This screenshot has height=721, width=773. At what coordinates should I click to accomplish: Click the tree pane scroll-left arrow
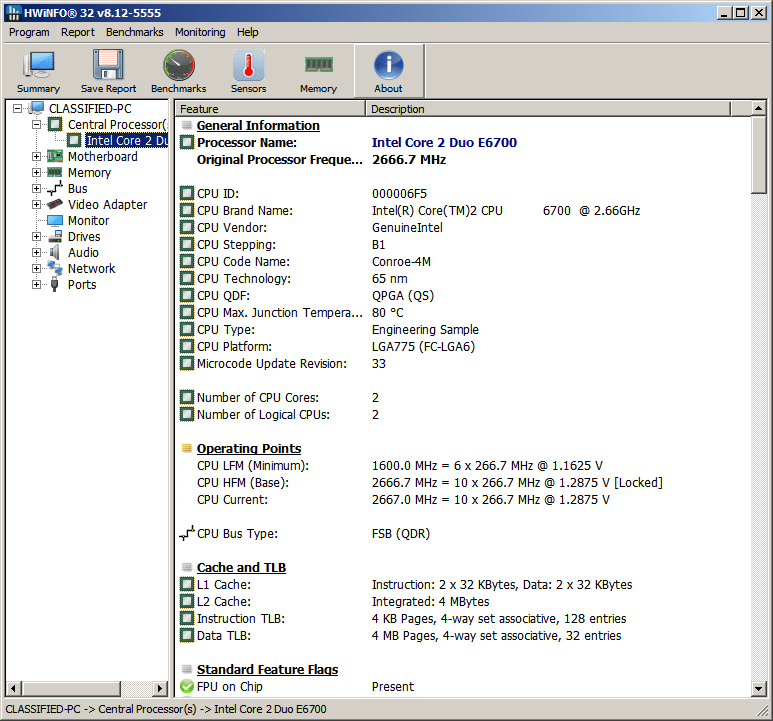(x=14, y=688)
